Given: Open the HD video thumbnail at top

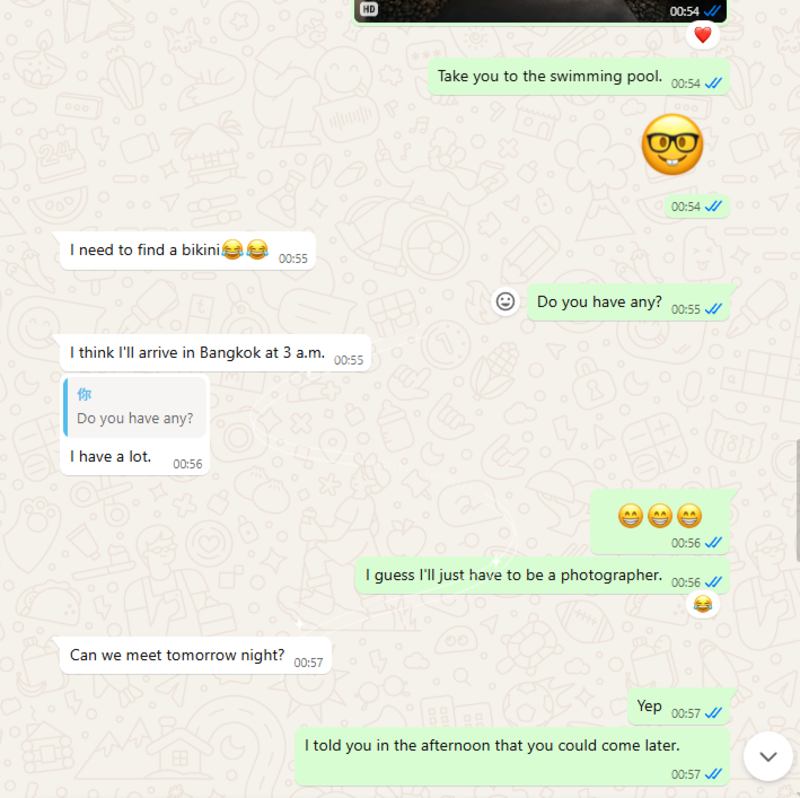Looking at the screenshot, I should [540, 10].
